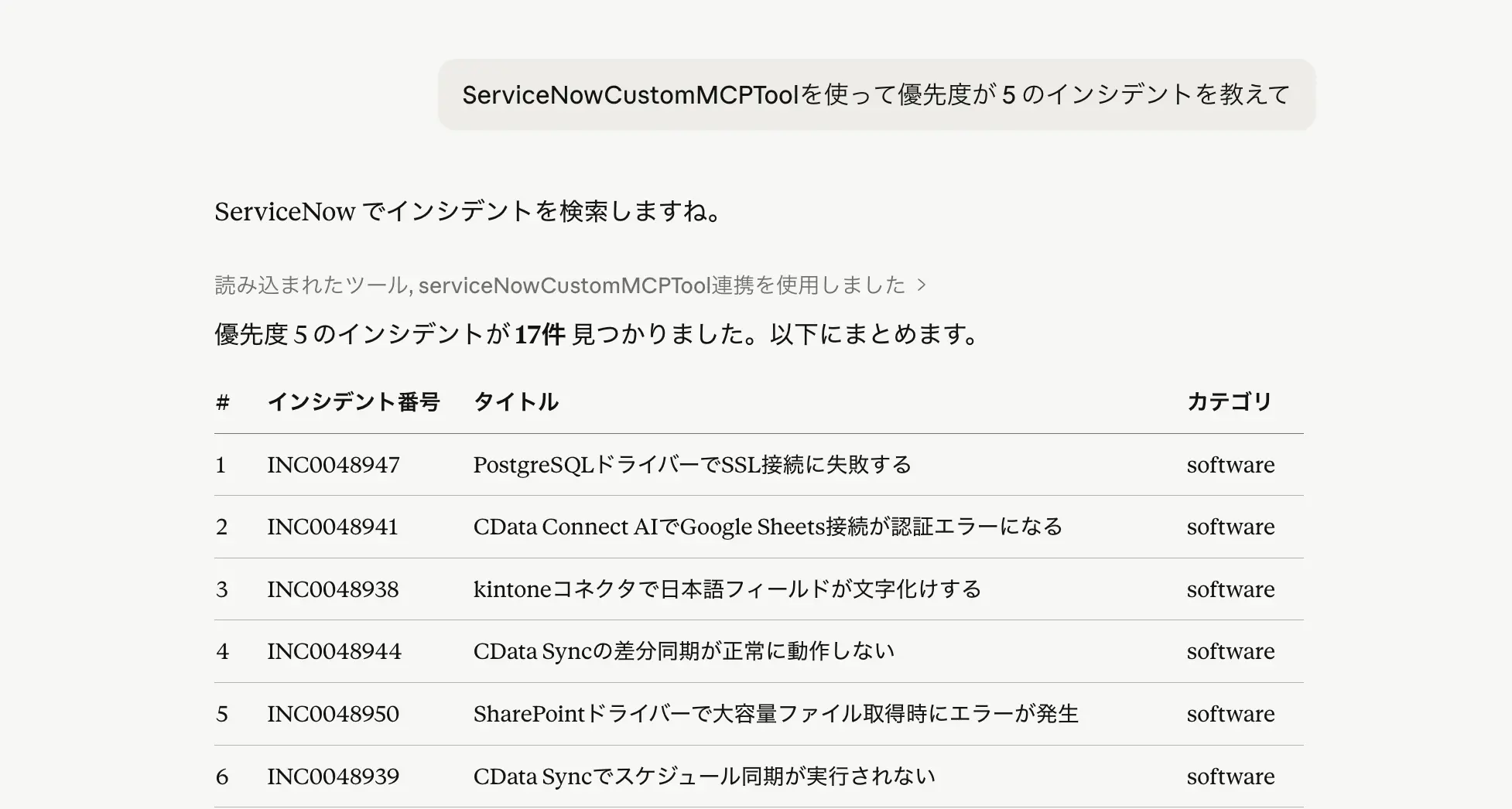The height and width of the screenshot is (809, 1512).
Task: Select incident INC0048938 kintone mojibake row
Action: (333, 589)
